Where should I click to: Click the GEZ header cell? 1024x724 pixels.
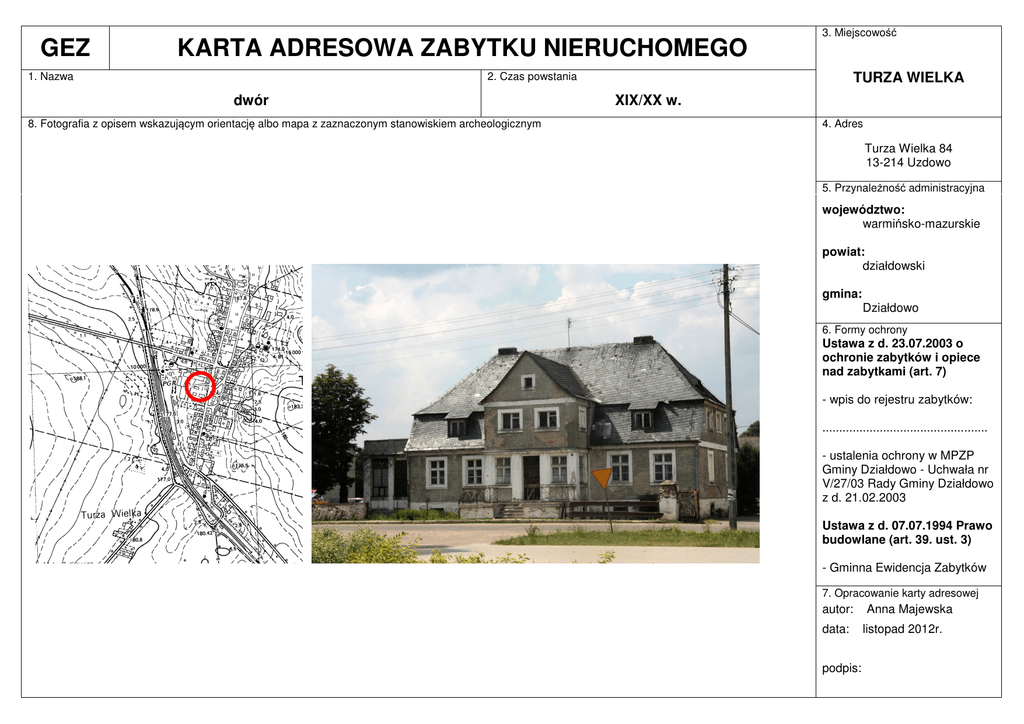(65, 48)
